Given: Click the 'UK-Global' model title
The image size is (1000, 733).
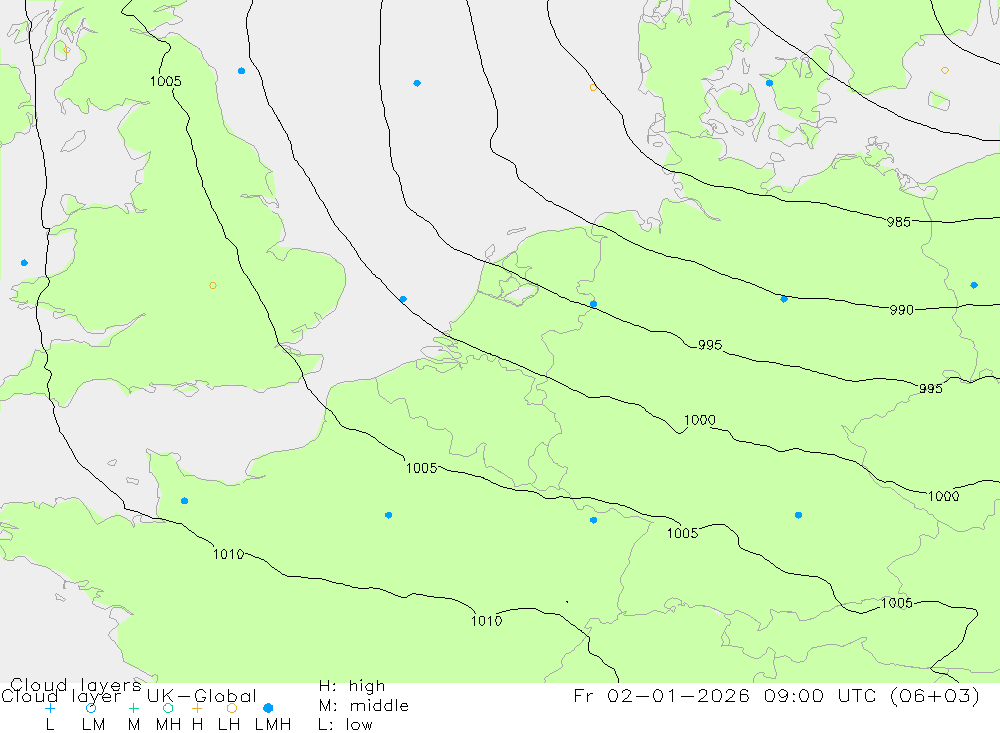Looking at the screenshot, I should [202, 696].
